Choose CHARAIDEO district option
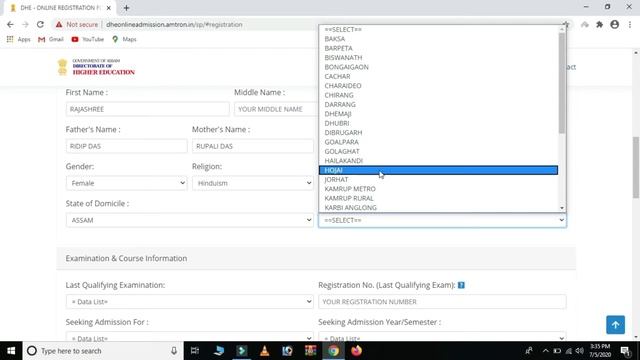Image resolution: width=640 pixels, height=360 pixels. point(438,86)
